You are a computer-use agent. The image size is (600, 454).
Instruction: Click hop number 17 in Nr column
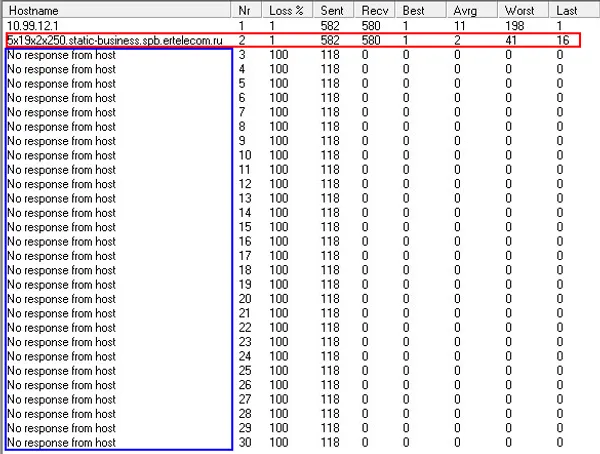pyautogui.click(x=245, y=256)
